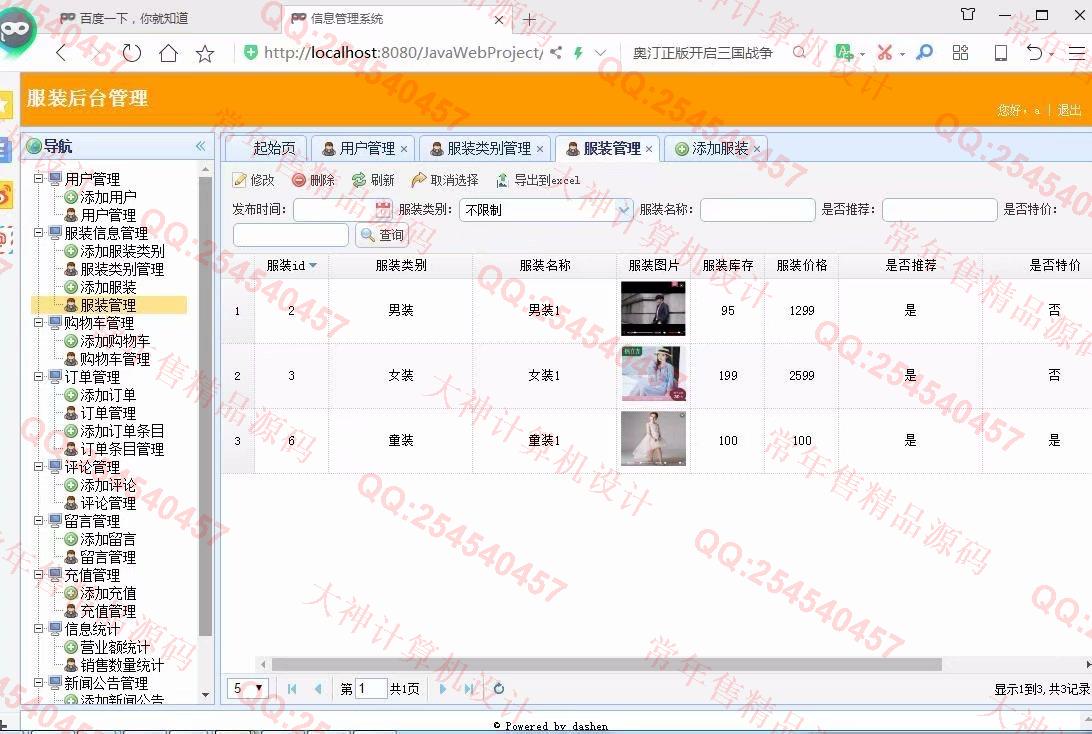Collapse the 订单管理 tree node
This screenshot has width=1092, height=734.
point(39,377)
